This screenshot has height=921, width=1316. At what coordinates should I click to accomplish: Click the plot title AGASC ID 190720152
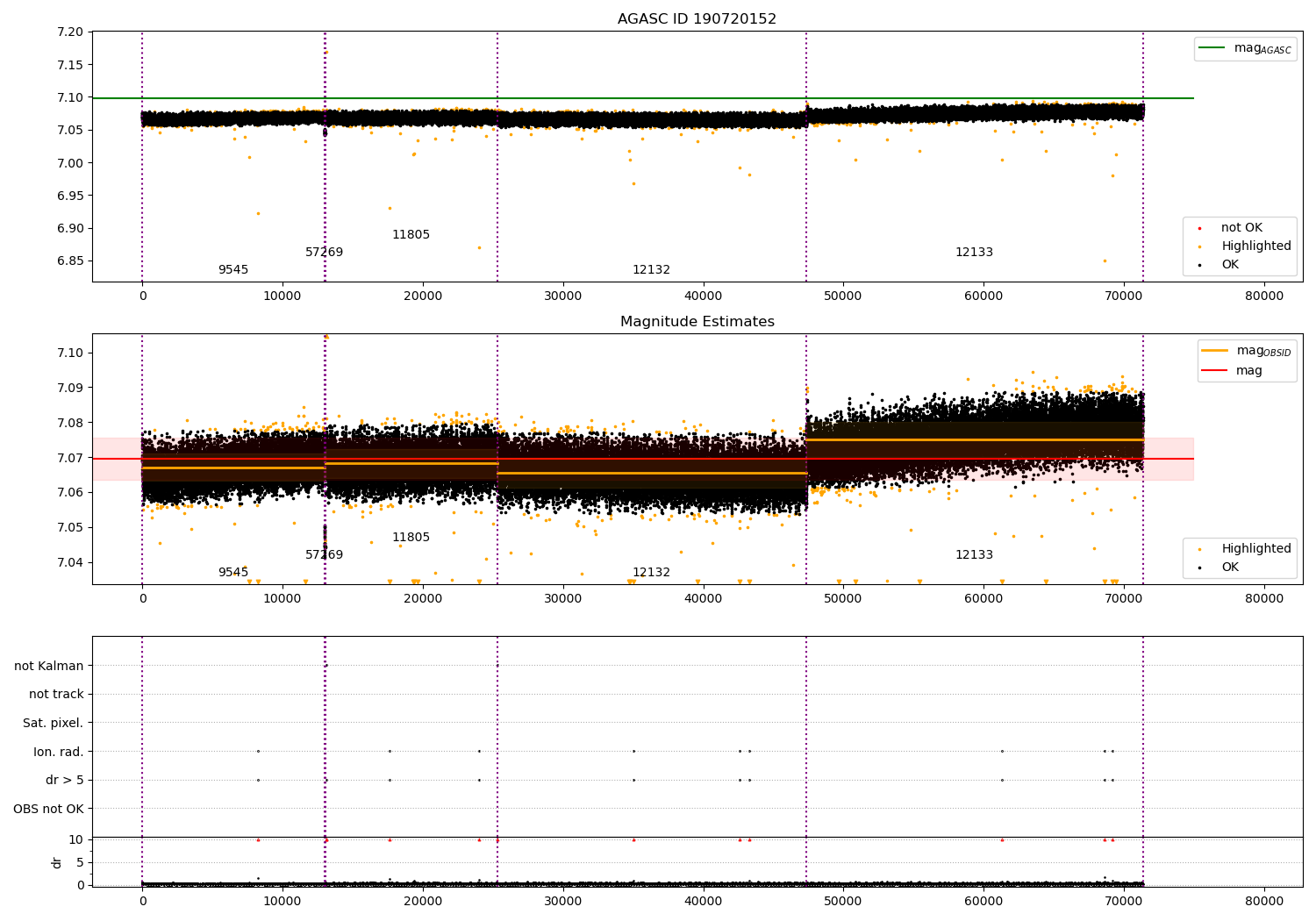697,19
